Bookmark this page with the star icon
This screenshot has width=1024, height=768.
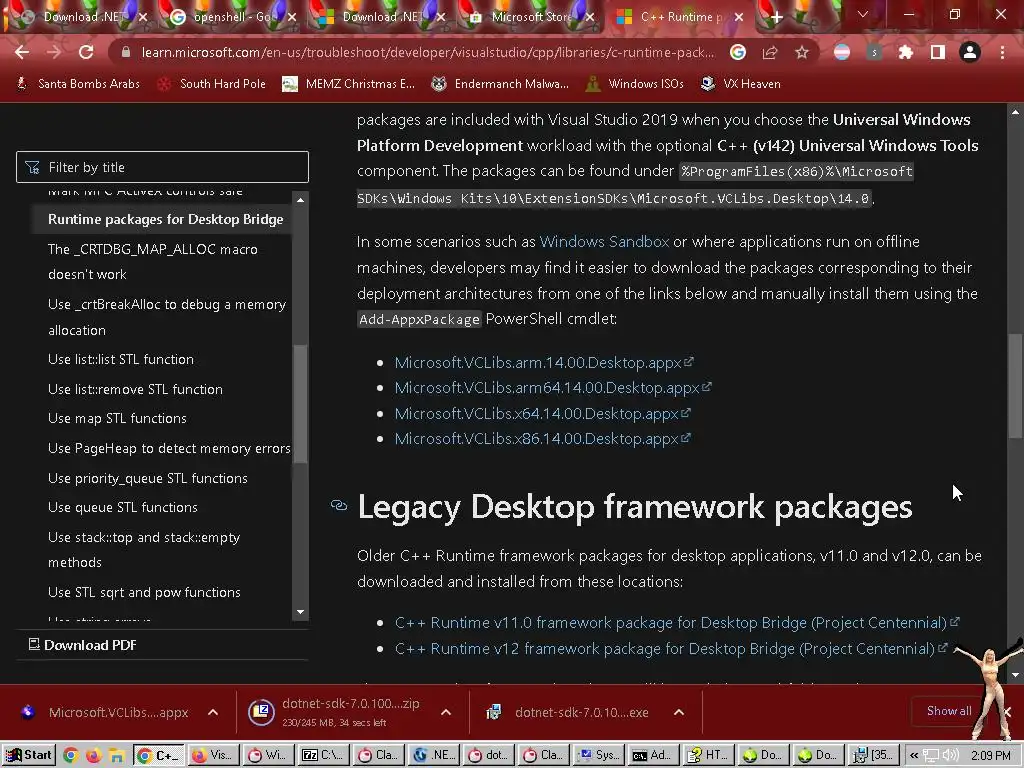[802, 52]
